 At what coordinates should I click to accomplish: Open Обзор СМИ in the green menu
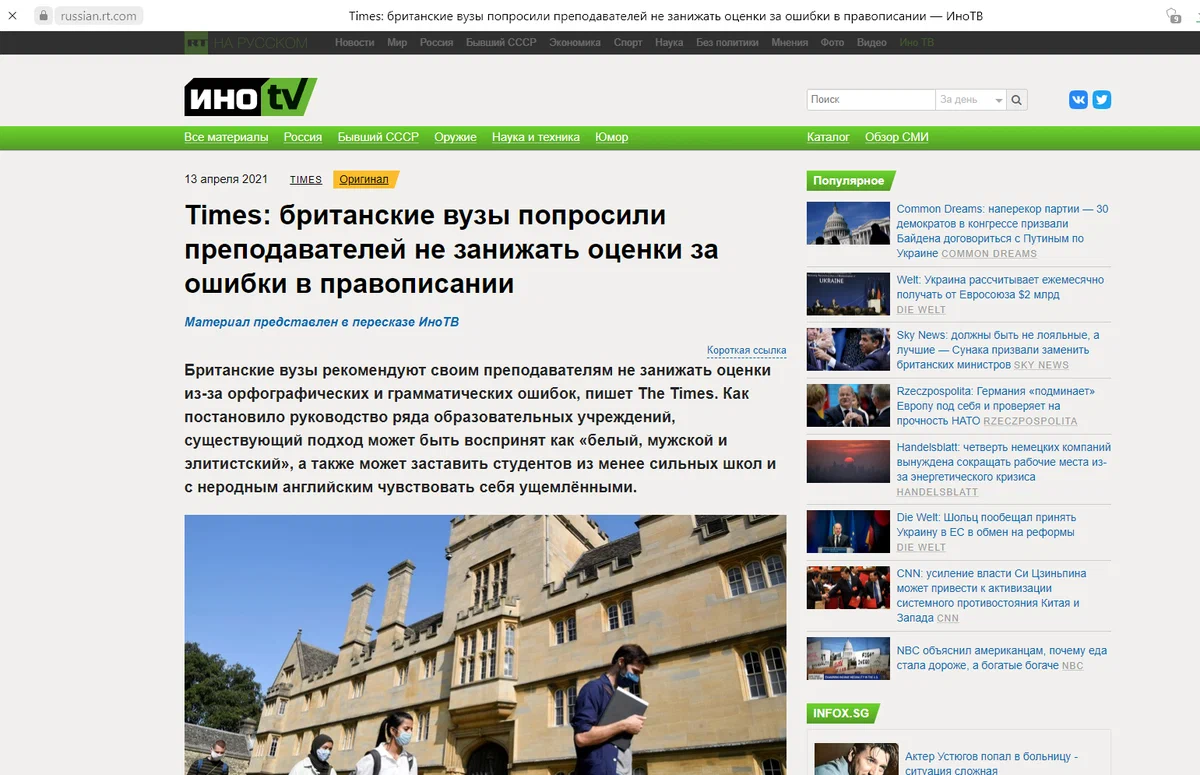pos(897,137)
